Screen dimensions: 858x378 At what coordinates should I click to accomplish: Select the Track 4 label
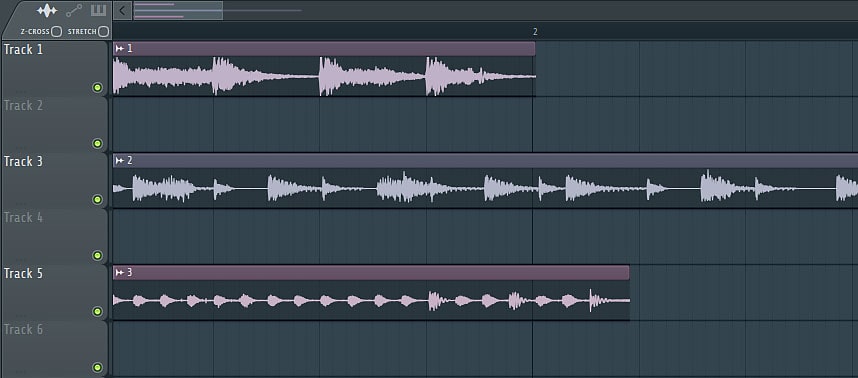tap(23, 218)
